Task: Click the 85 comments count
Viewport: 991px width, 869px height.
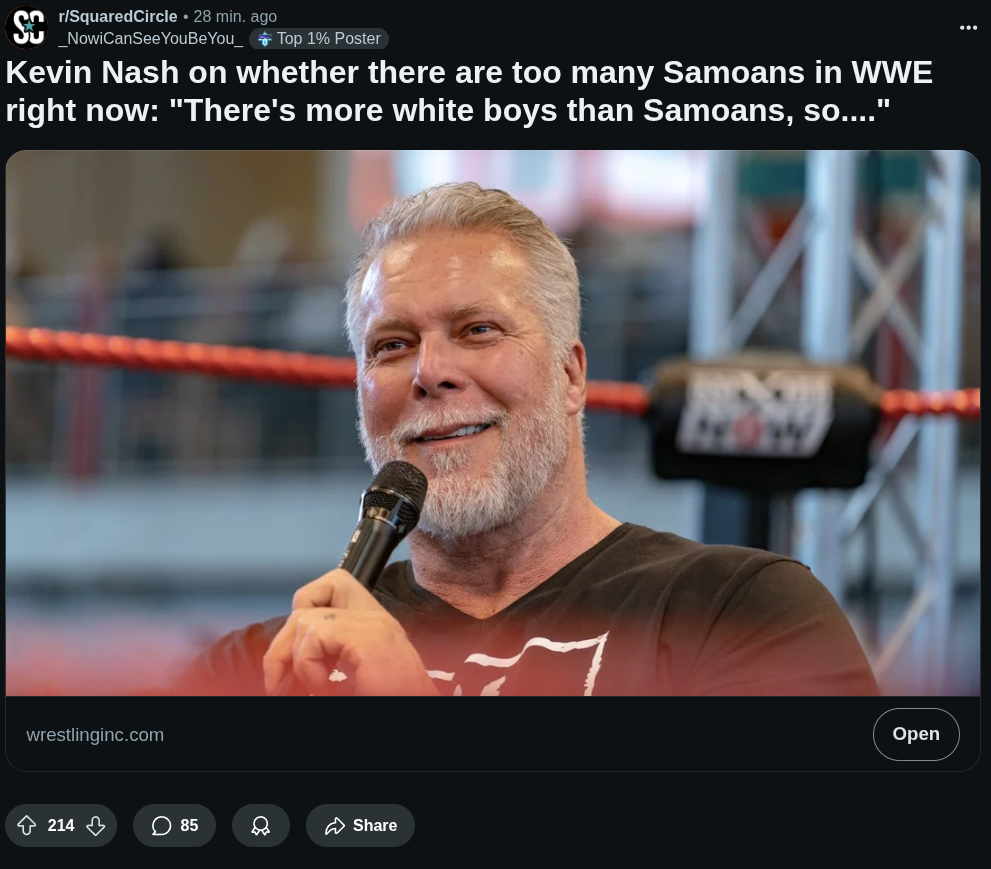Action: 189,826
